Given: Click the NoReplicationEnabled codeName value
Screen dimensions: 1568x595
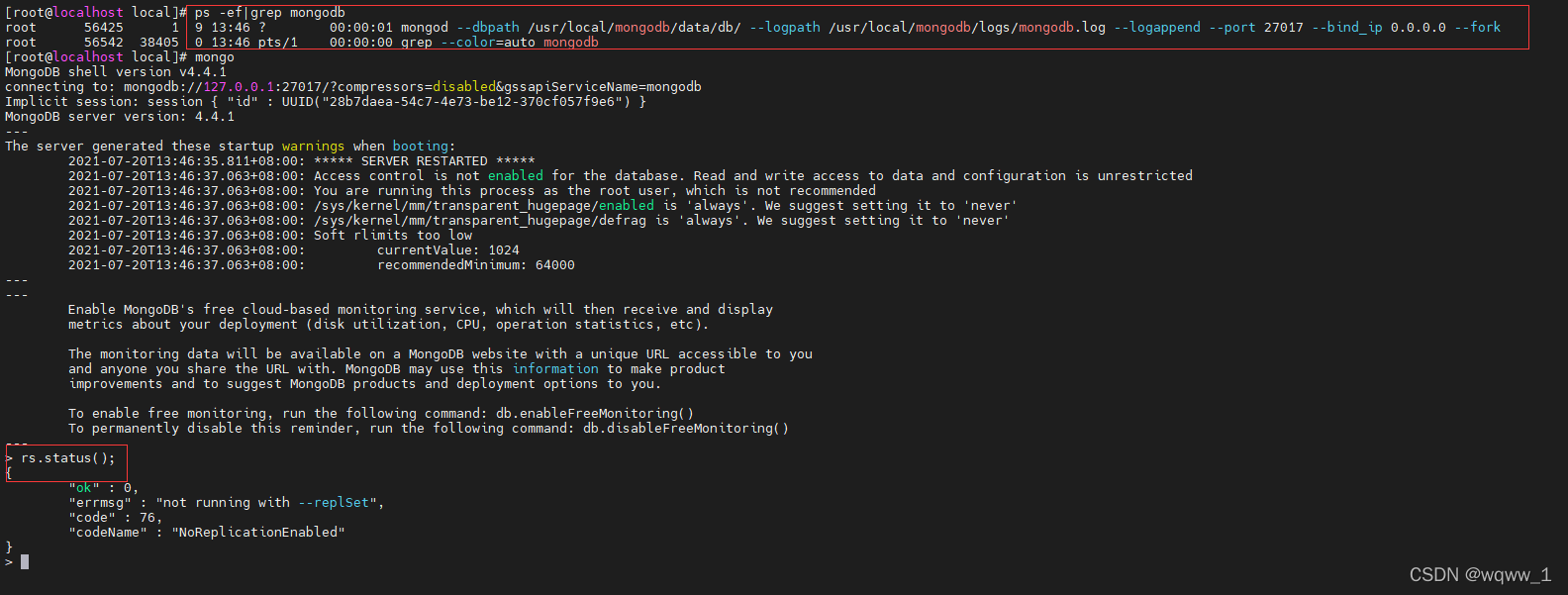Looking at the screenshot, I should pyautogui.click(x=258, y=533).
